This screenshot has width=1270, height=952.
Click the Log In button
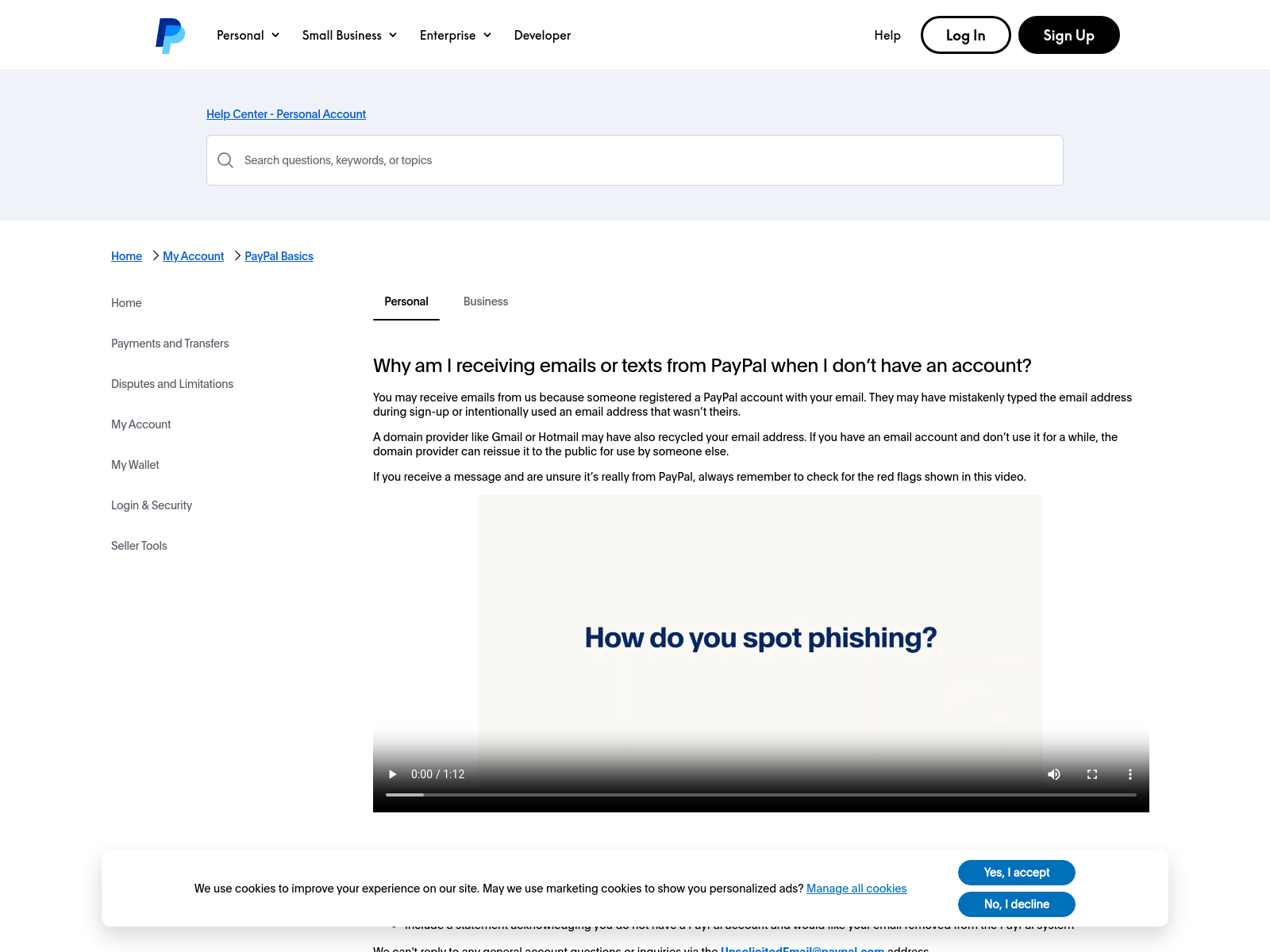click(x=965, y=35)
